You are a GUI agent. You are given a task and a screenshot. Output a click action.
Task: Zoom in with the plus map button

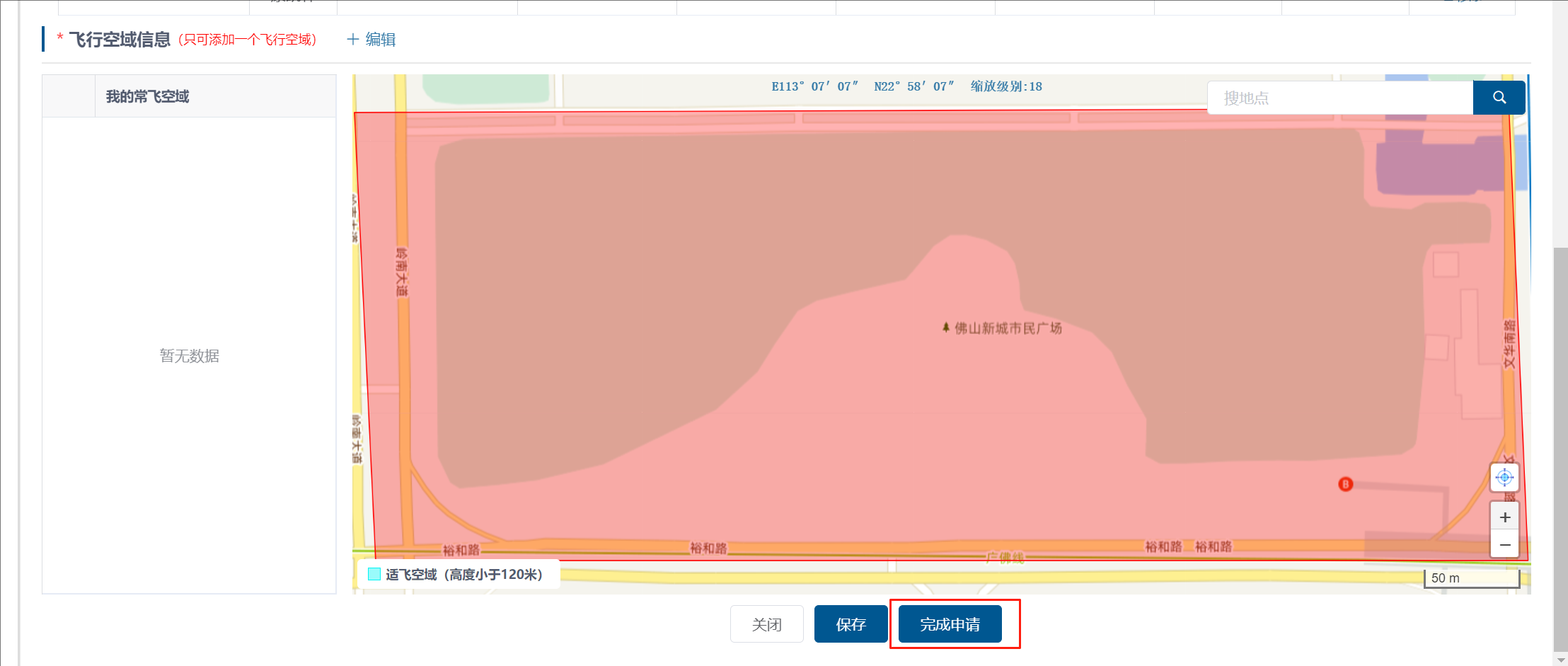(1504, 517)
